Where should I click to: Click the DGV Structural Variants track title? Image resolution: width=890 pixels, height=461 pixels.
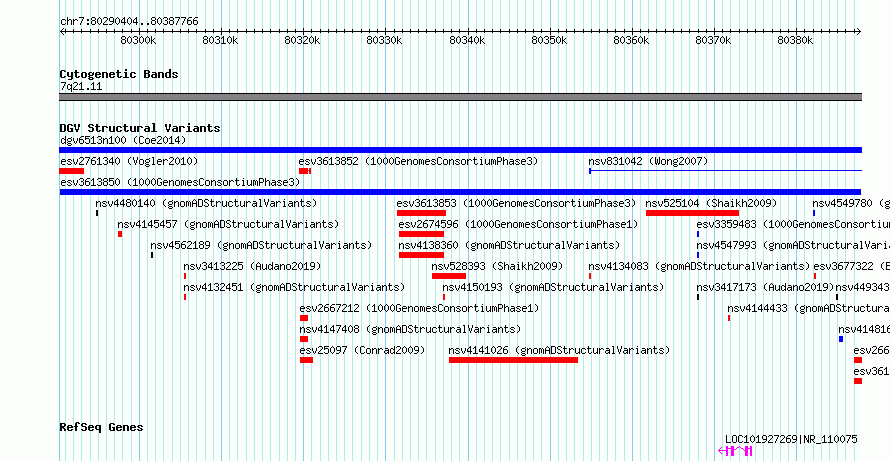point(140,128)
